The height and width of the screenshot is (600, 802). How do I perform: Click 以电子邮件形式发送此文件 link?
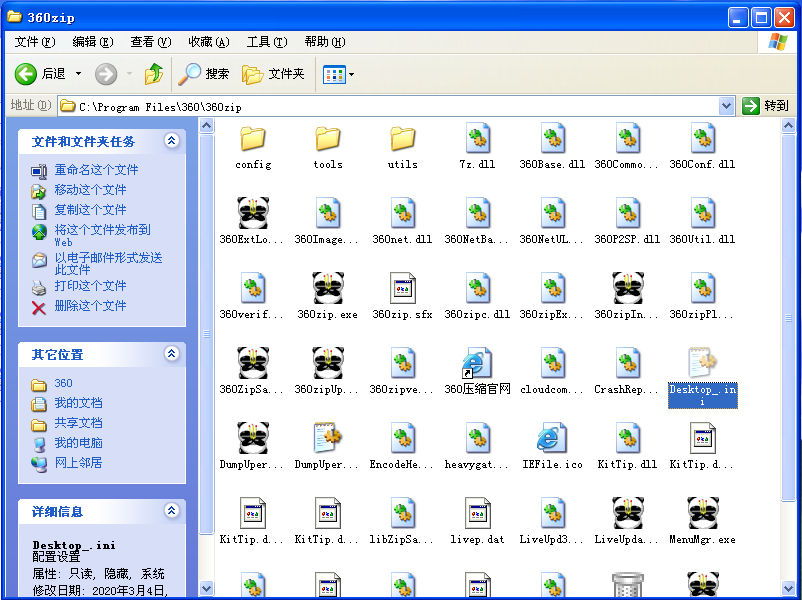108,263
